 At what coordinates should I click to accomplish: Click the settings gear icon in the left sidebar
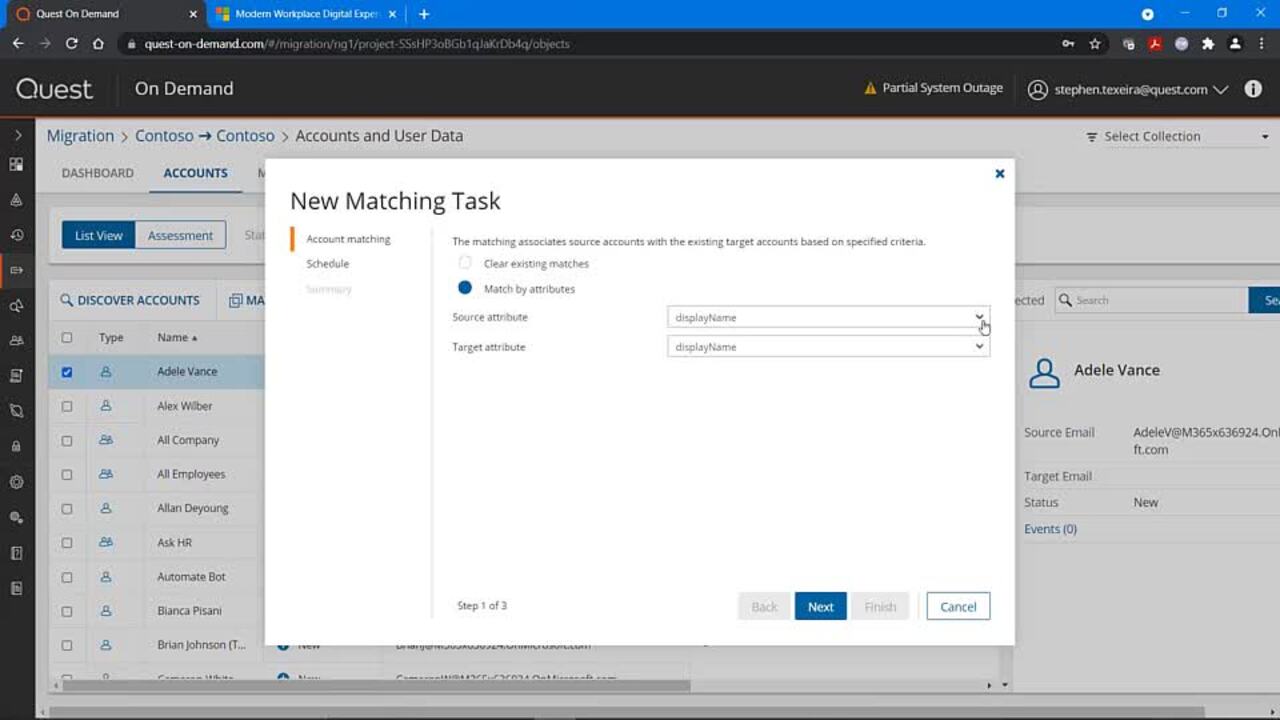tap(16, 482)
